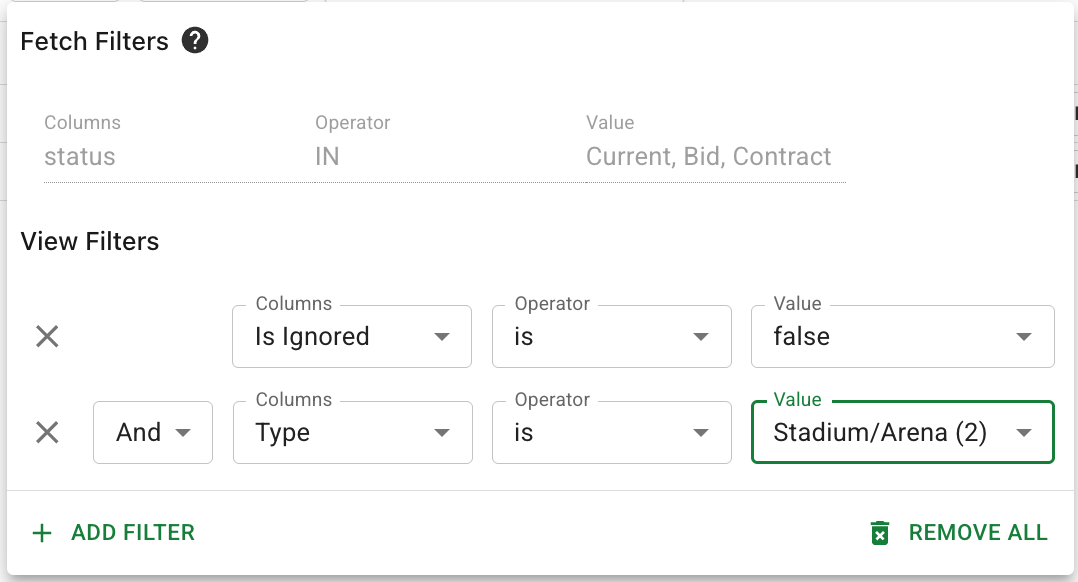1078x582 pixels.
Task: Click the trash icon beside Remove All
Action: pos(879,533)
